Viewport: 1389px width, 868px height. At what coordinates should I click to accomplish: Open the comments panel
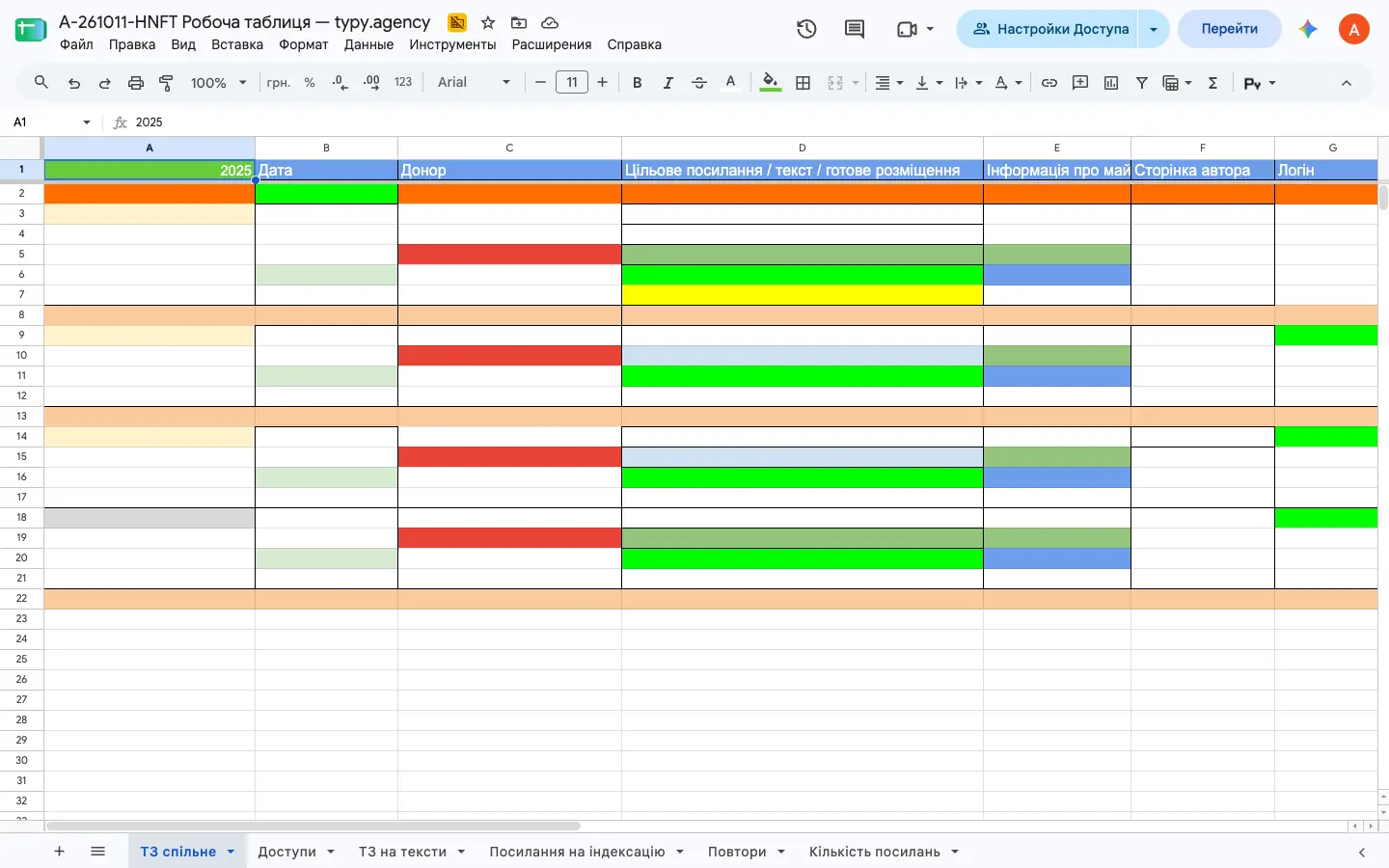click(x=855, y=29)
